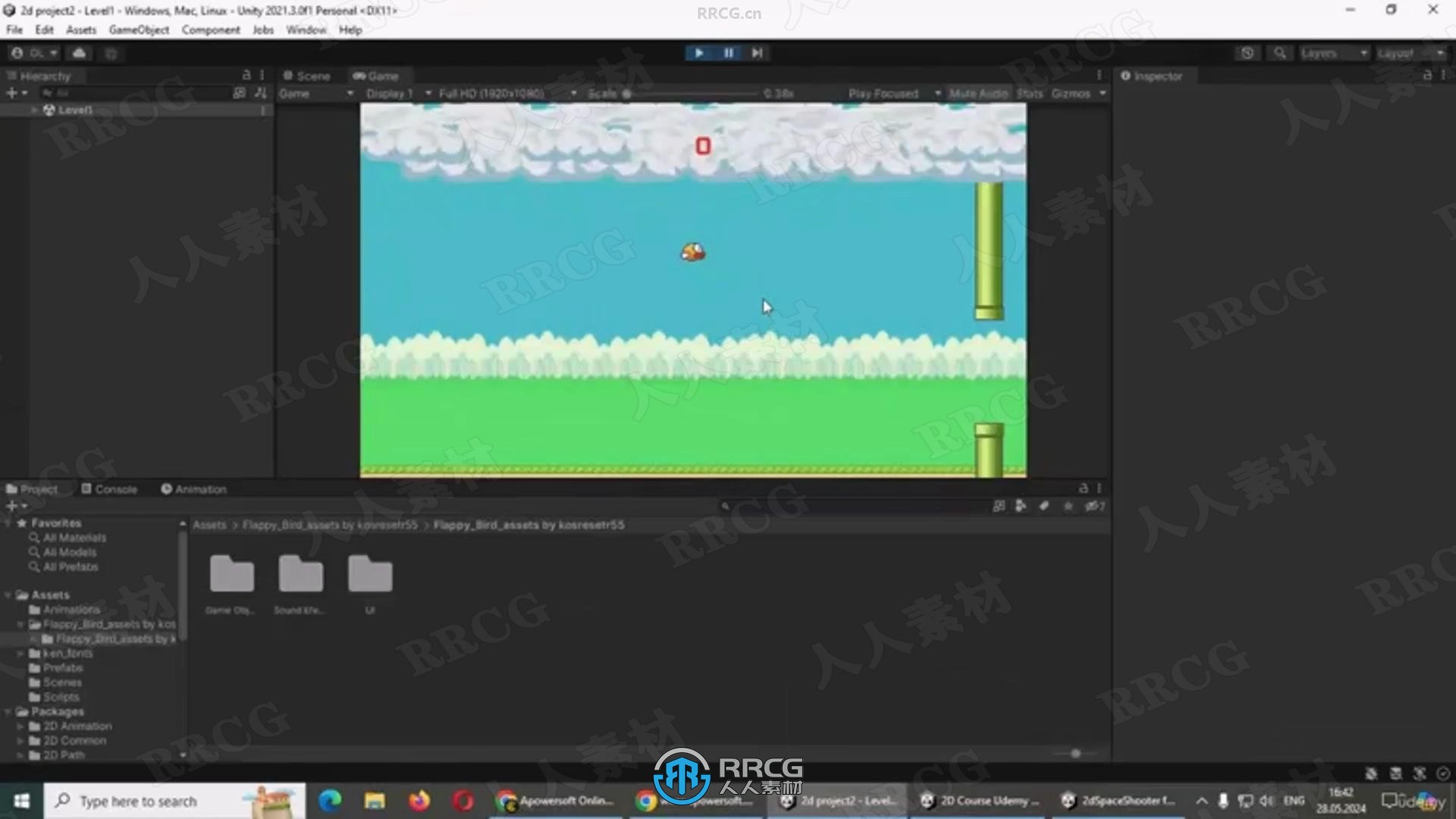Open the Gizmos dropdown arrow

tap(1103, 93)
